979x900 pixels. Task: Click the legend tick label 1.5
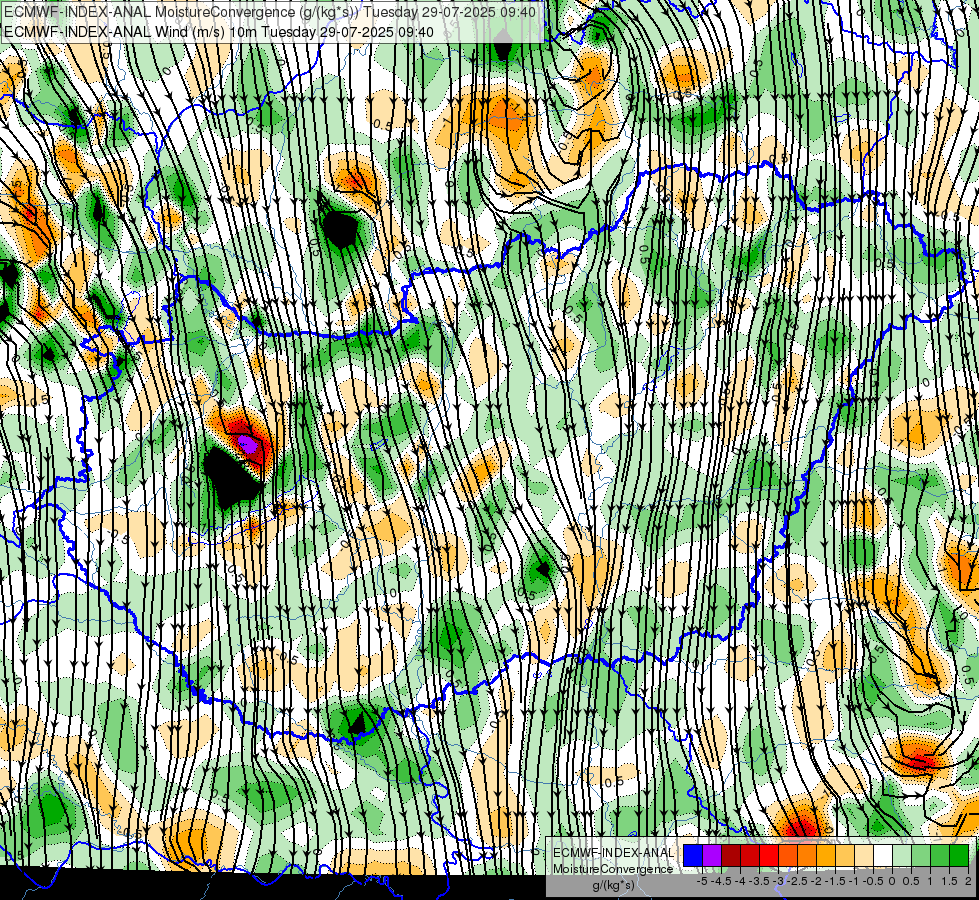coord(949,881)
